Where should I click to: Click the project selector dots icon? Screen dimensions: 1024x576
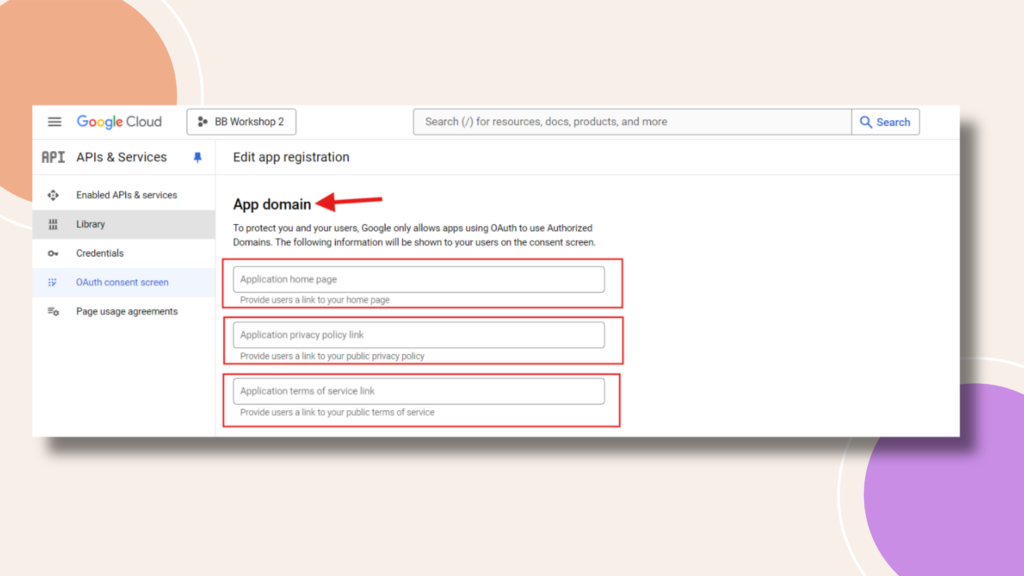click(x=202, y=121)
